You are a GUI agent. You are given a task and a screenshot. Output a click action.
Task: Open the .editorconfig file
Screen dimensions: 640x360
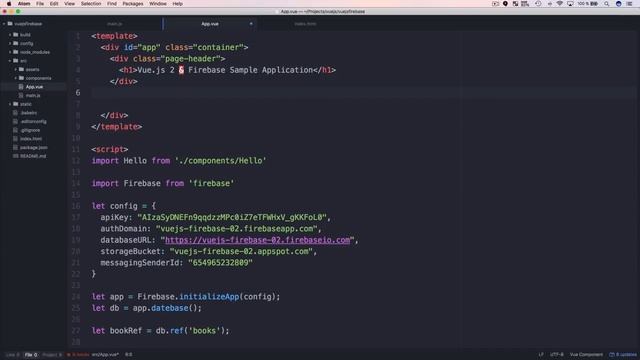(x=33, y=122)
